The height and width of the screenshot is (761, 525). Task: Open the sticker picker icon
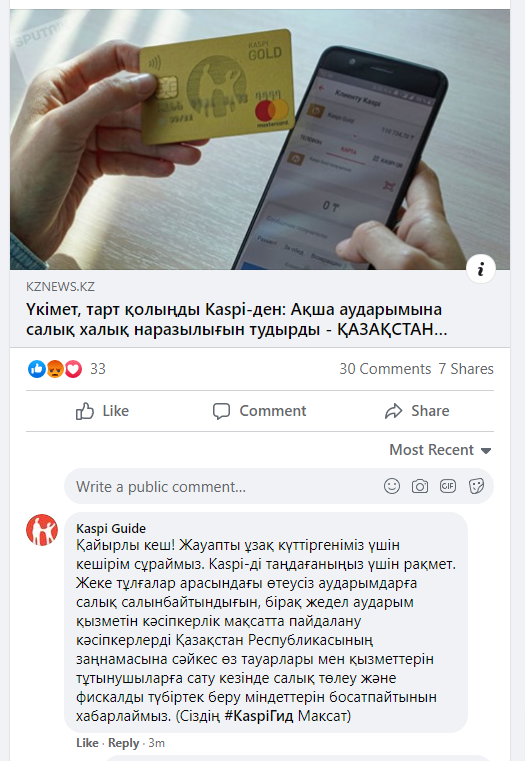476,486
